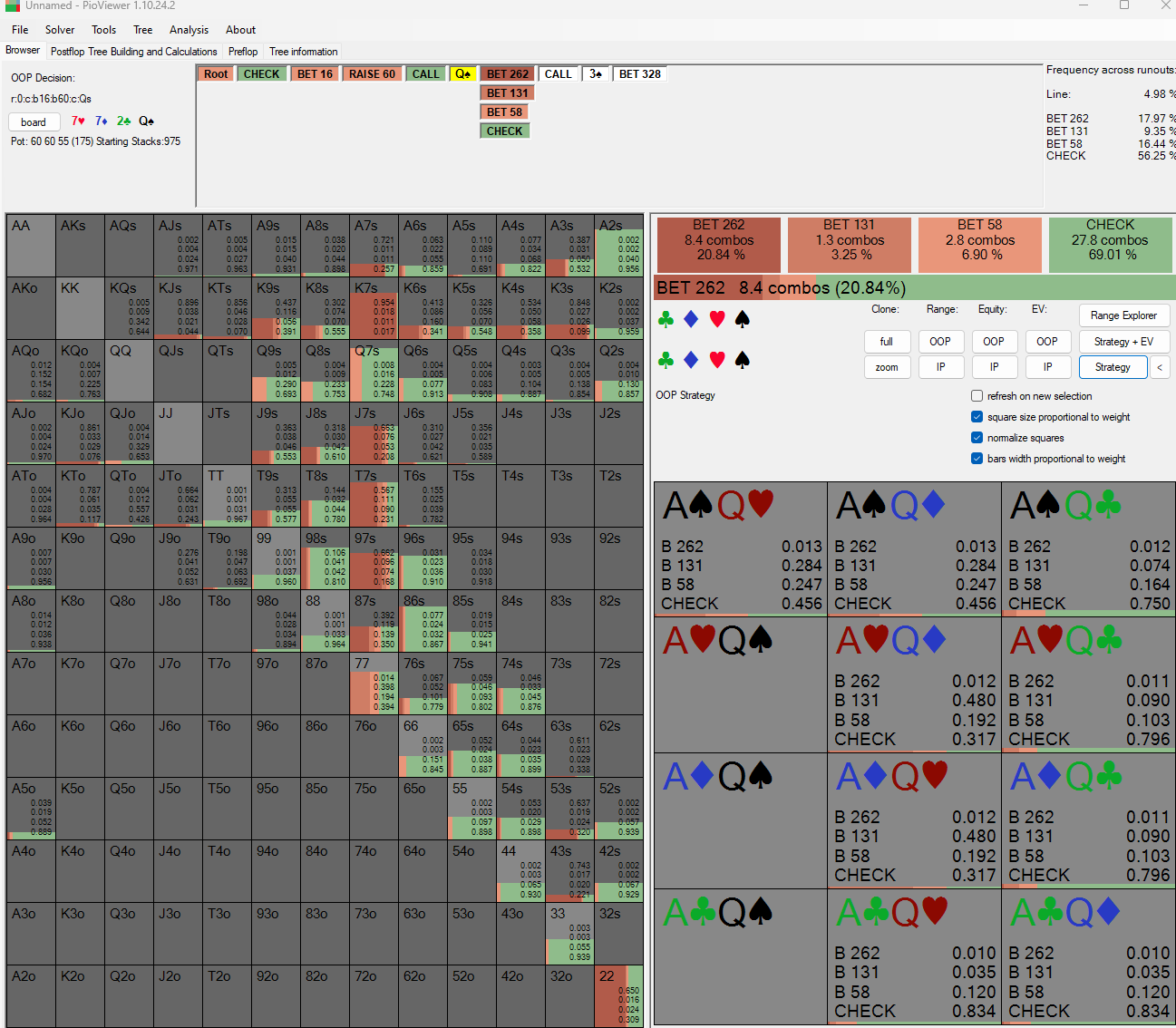Click the black spade suit in the upper suit row
The height and width of the screenshot is (1028, 1176).
[743, 319]
